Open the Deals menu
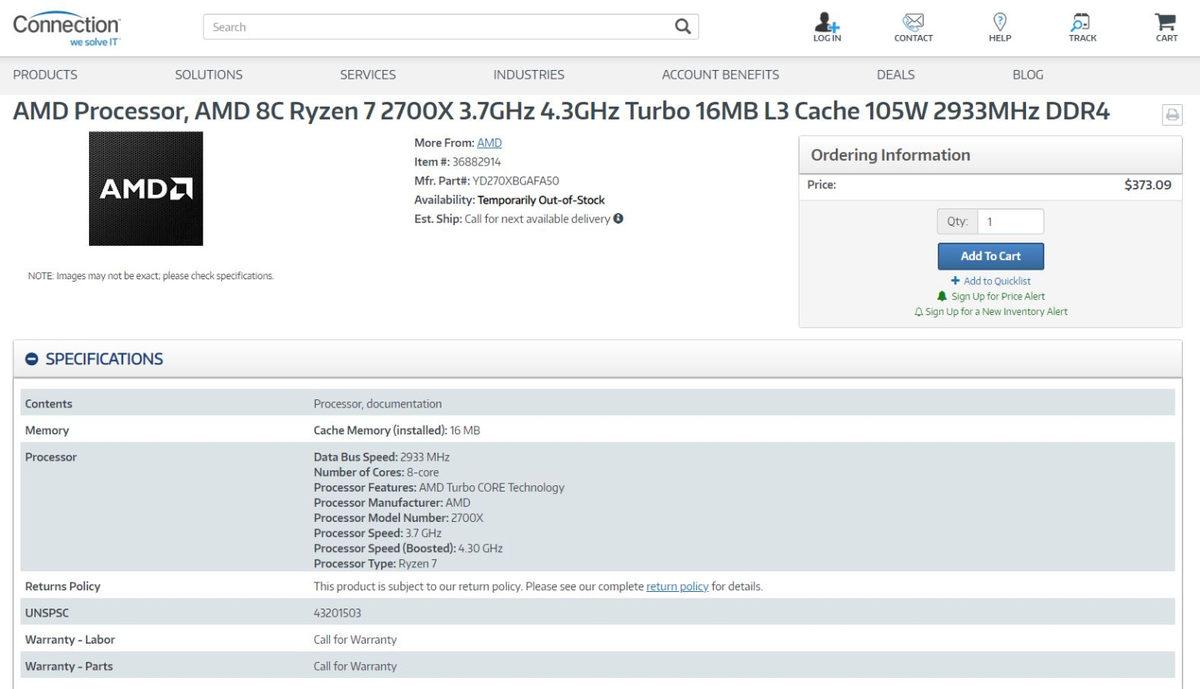Viewport: 1200px width, 689px height. point(894,74)
